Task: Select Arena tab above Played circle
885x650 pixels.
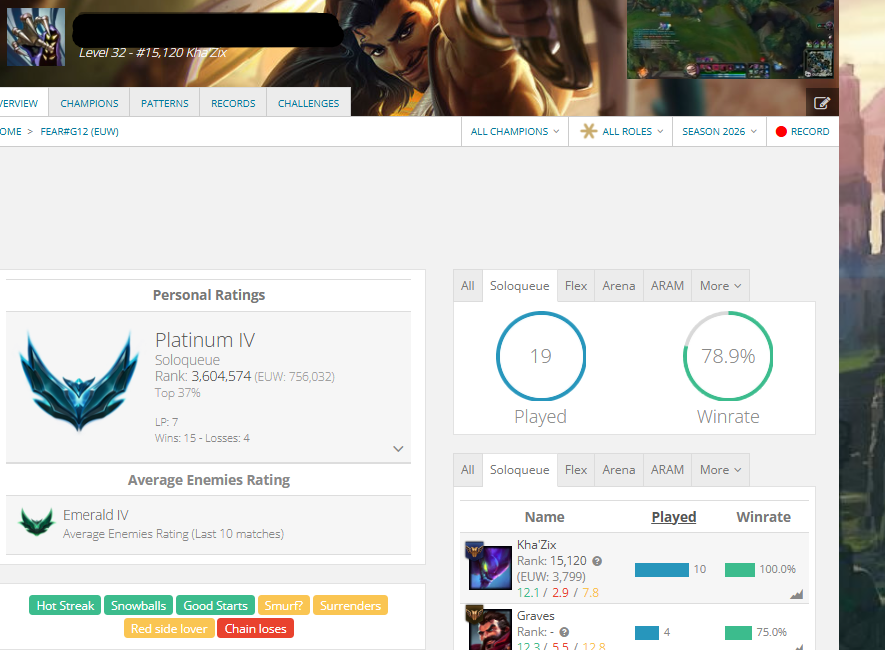Action: point(619,286)
